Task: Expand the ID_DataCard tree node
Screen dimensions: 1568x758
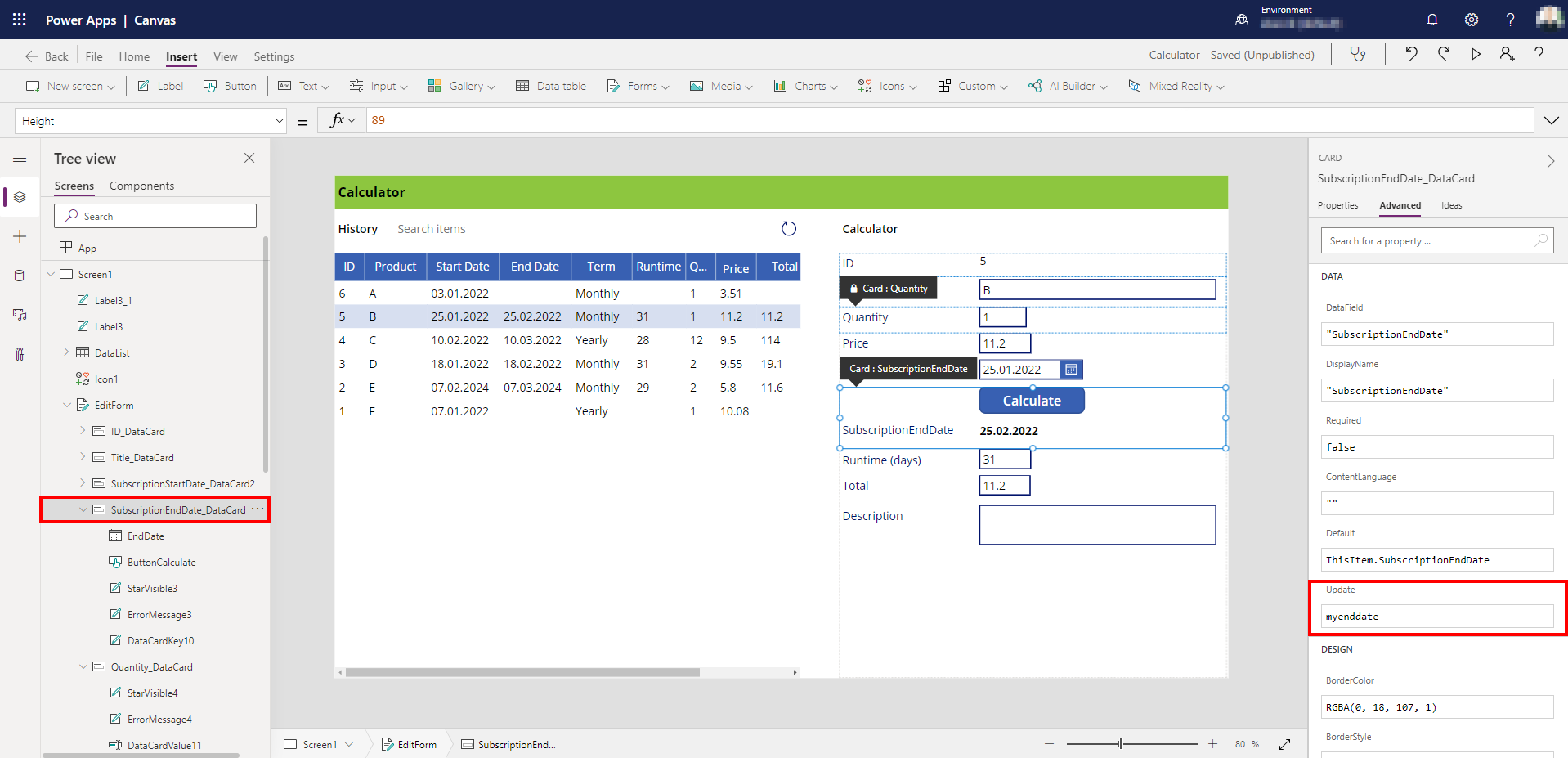Action: point(83,432)
